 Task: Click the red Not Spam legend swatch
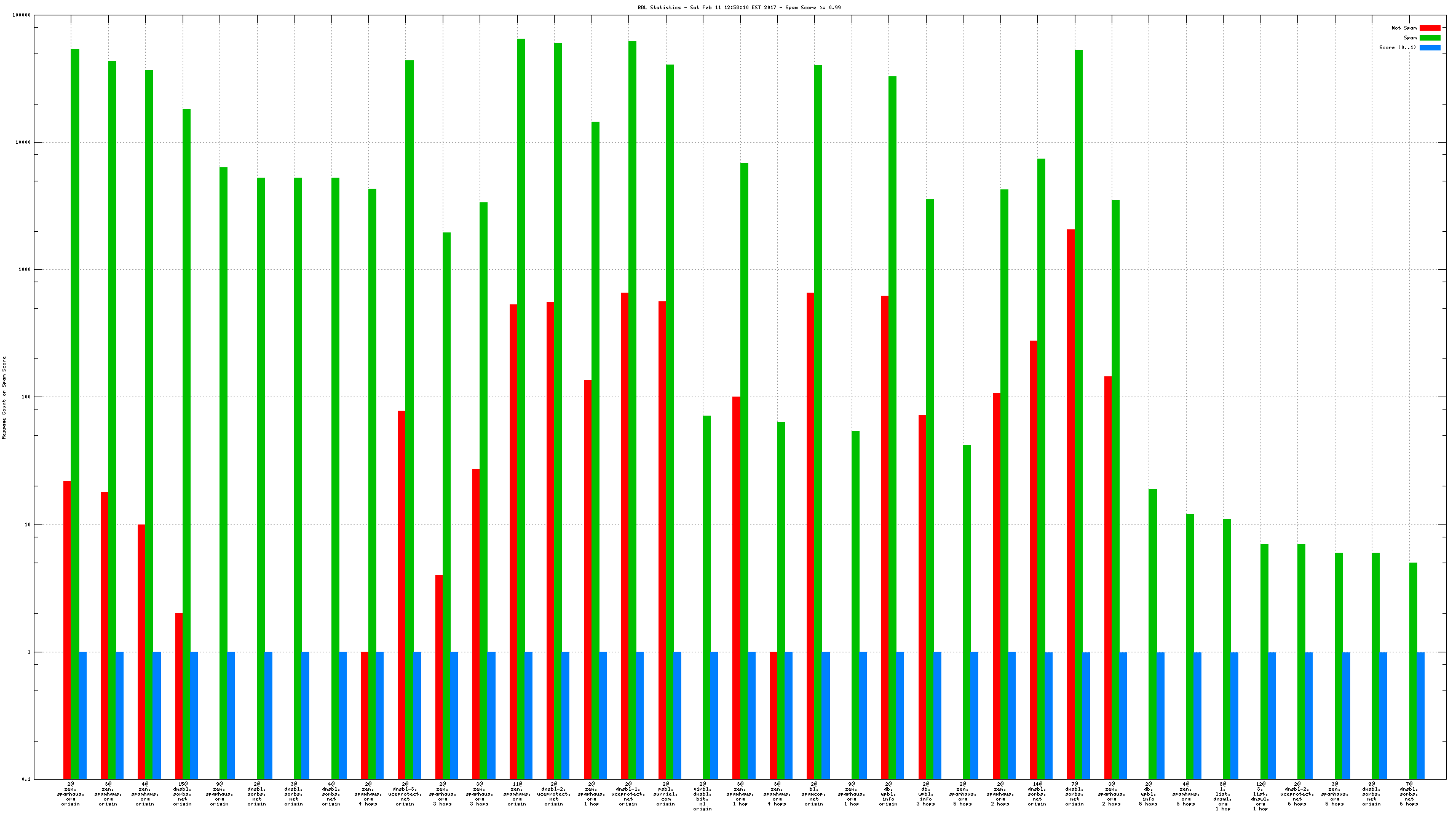pos(1430,28)
